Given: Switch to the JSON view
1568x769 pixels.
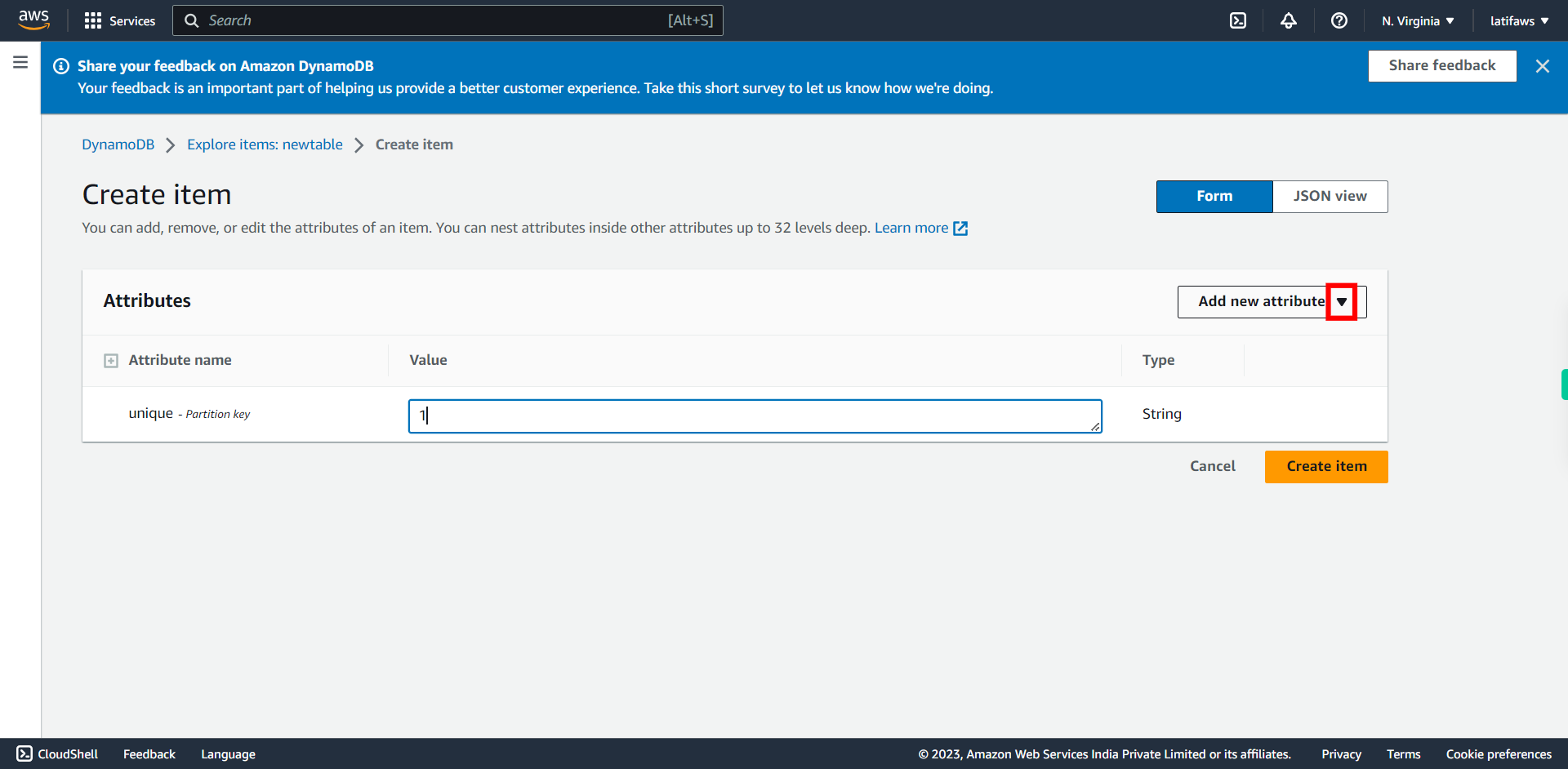Looking at the screenshot, I should pyautogui.click(x=1330, y=197).
